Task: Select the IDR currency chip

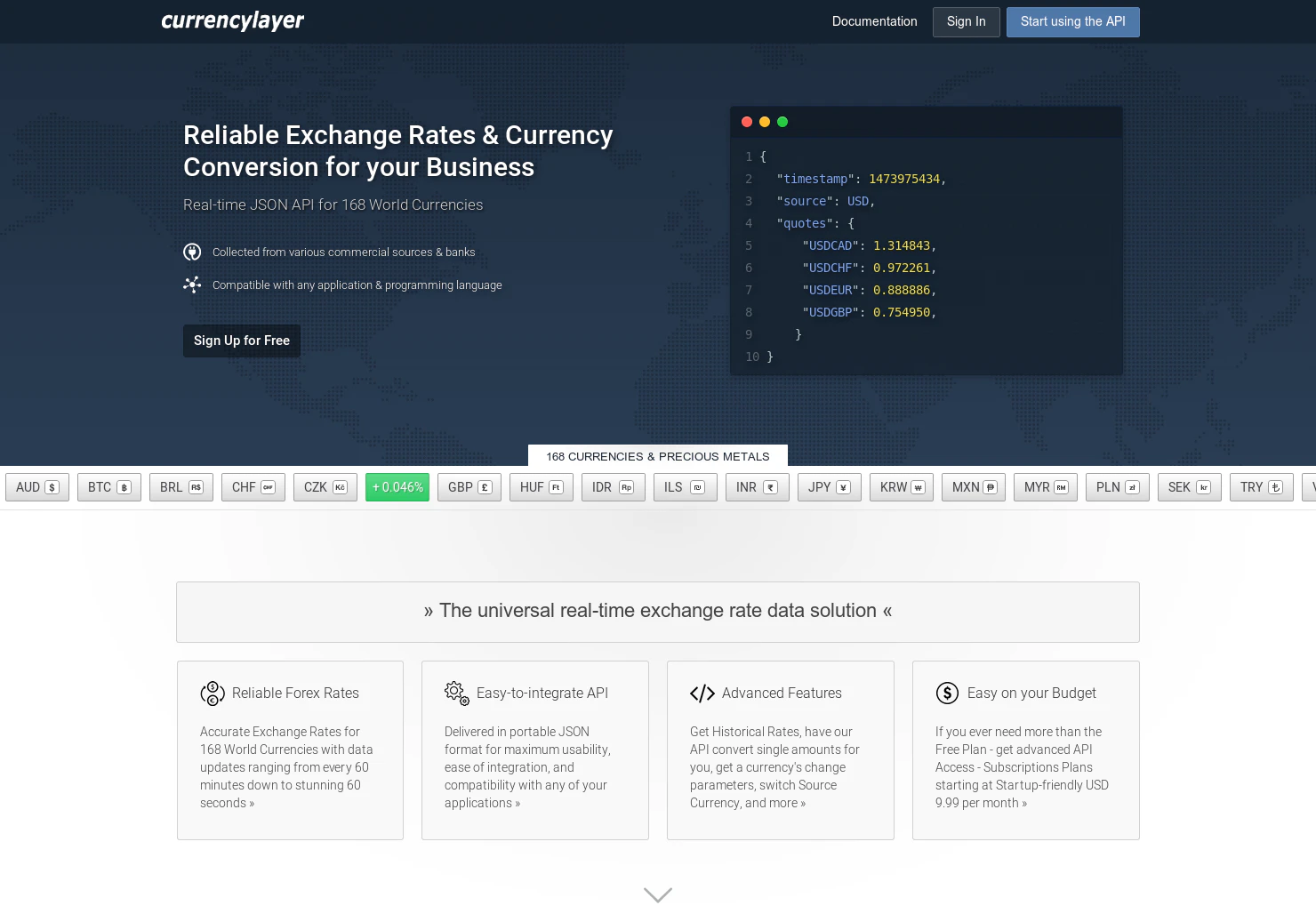Action: click(614, 487)
